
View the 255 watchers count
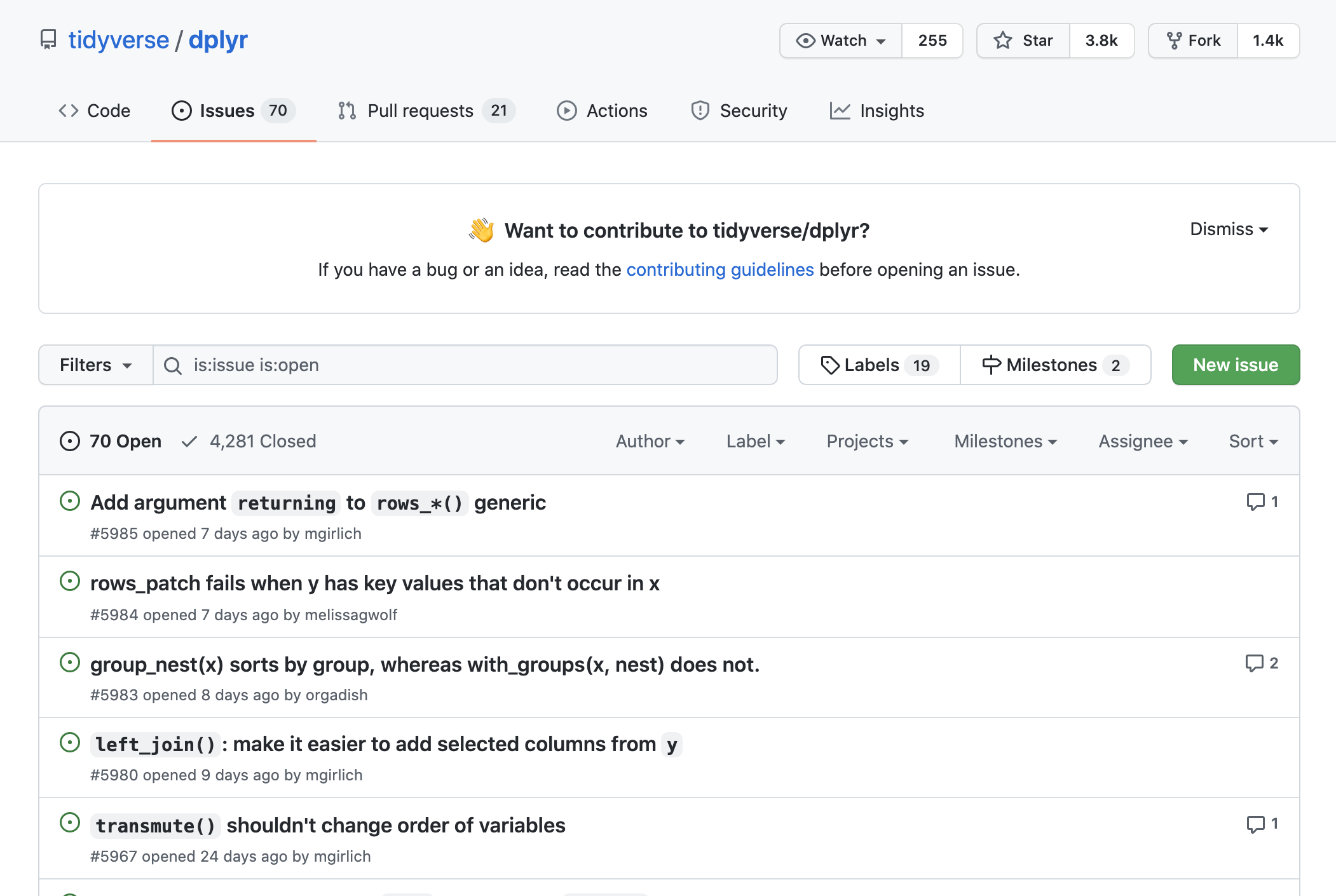(x=932, y=41)
